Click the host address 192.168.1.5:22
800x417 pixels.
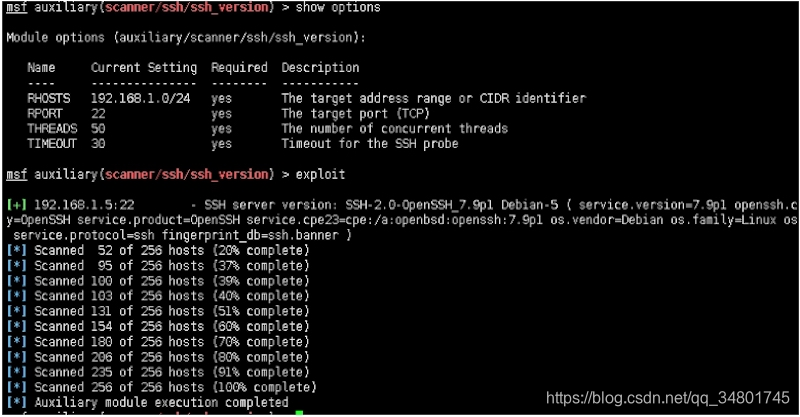[x=84, y=205]
